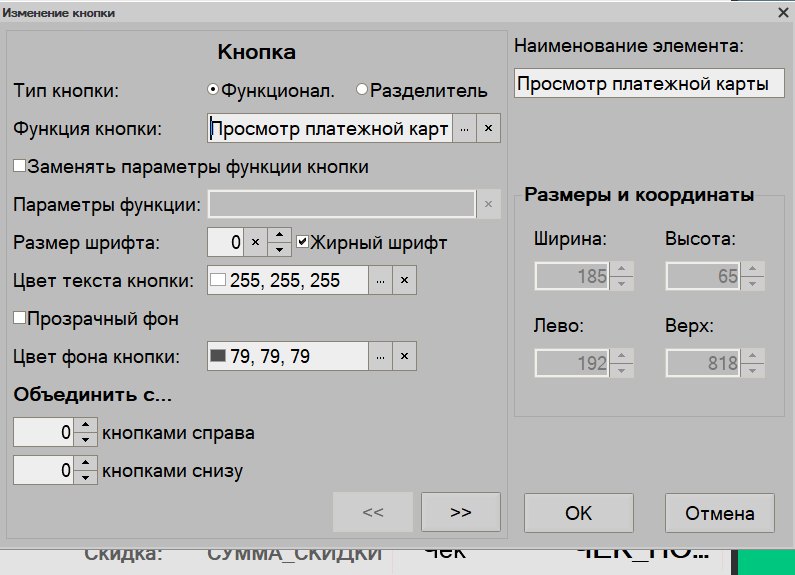The height and width of the screenshot is (575, 795).
Task: Decrease Ширина with down arrow
Action: [622, 283]
